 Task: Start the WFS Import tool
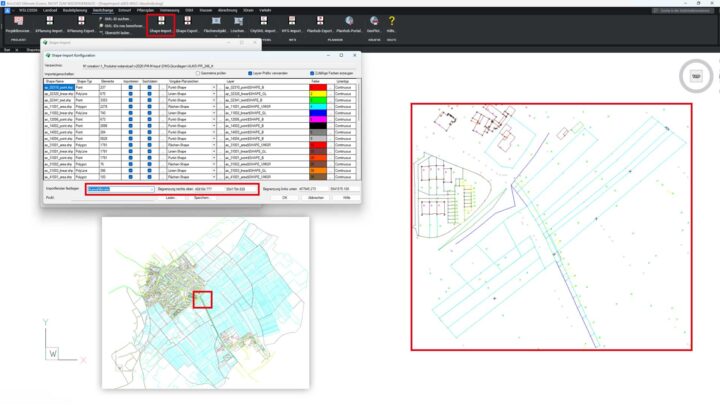[292, 24]
